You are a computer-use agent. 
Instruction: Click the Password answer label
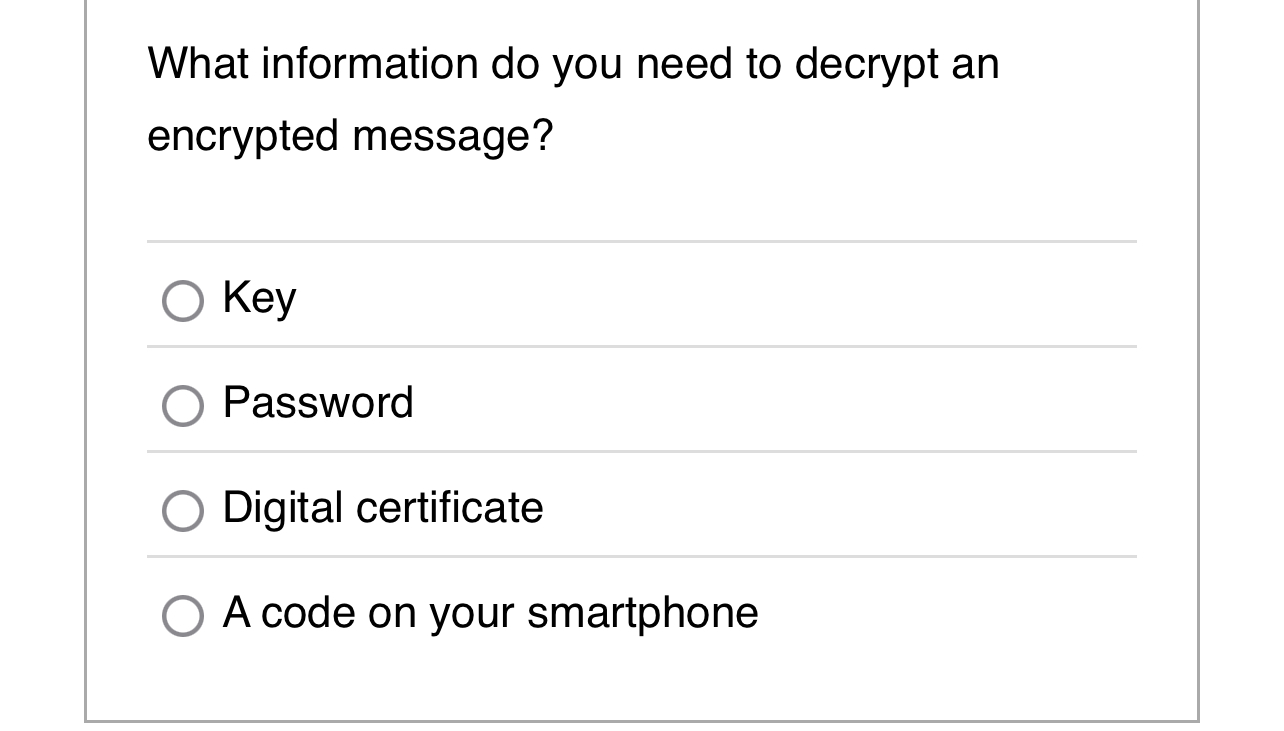(x=318, y=403)
